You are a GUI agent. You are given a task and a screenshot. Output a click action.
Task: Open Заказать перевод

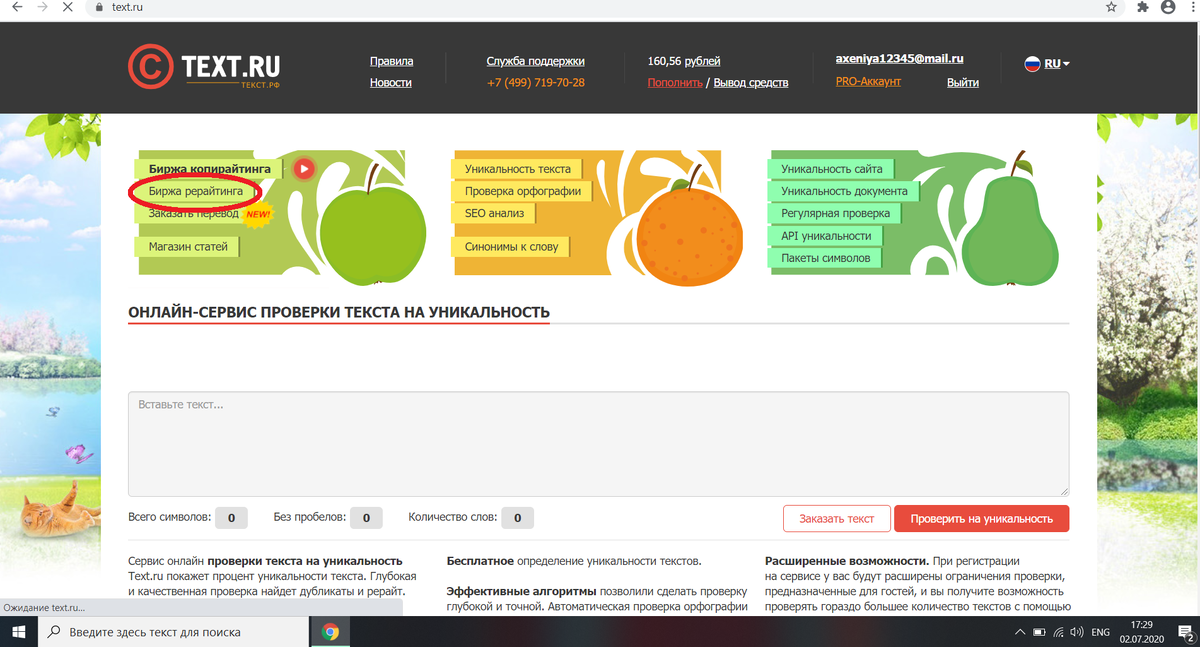tap(194, 213)
